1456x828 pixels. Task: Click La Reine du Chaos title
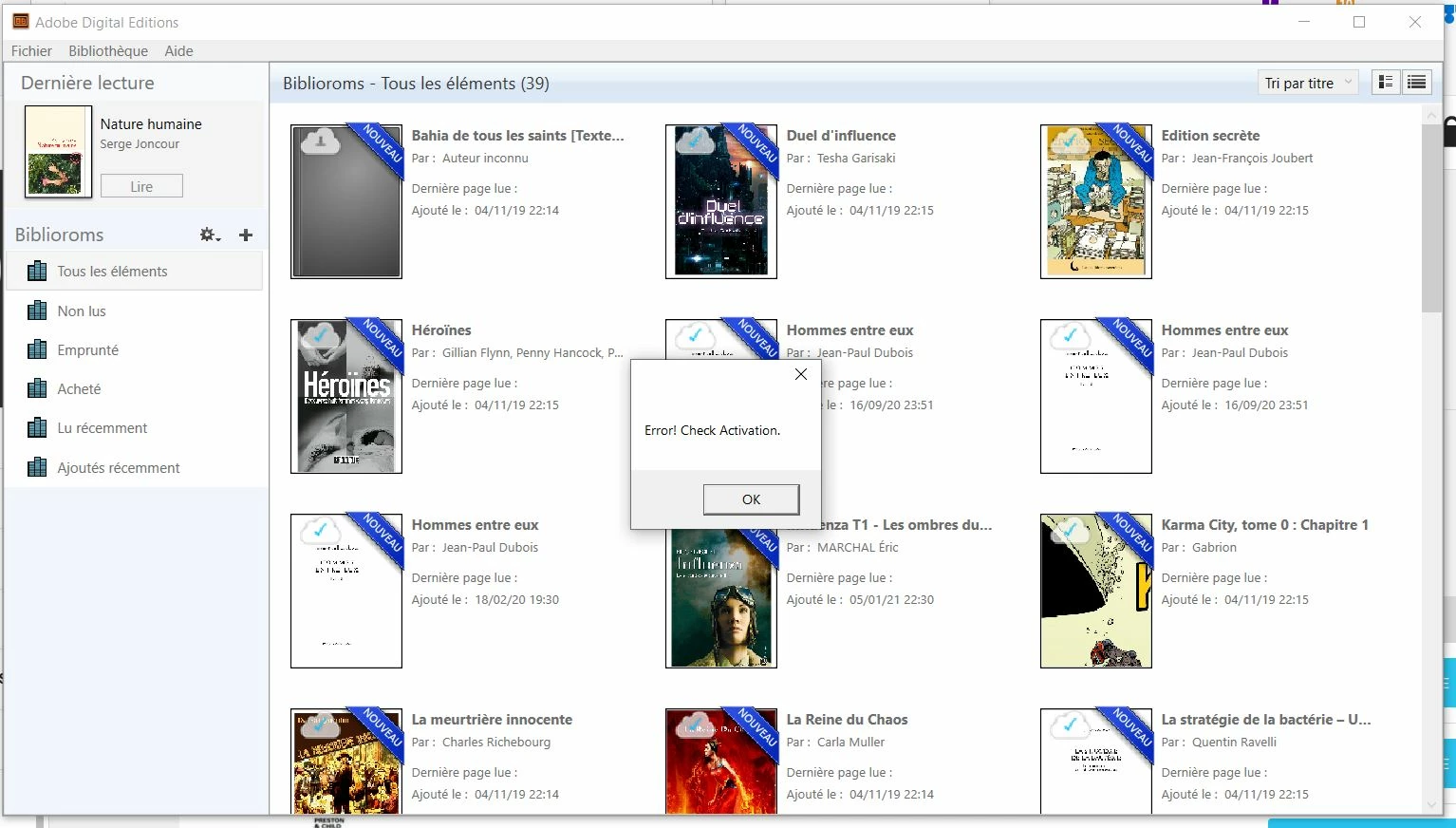847,720
